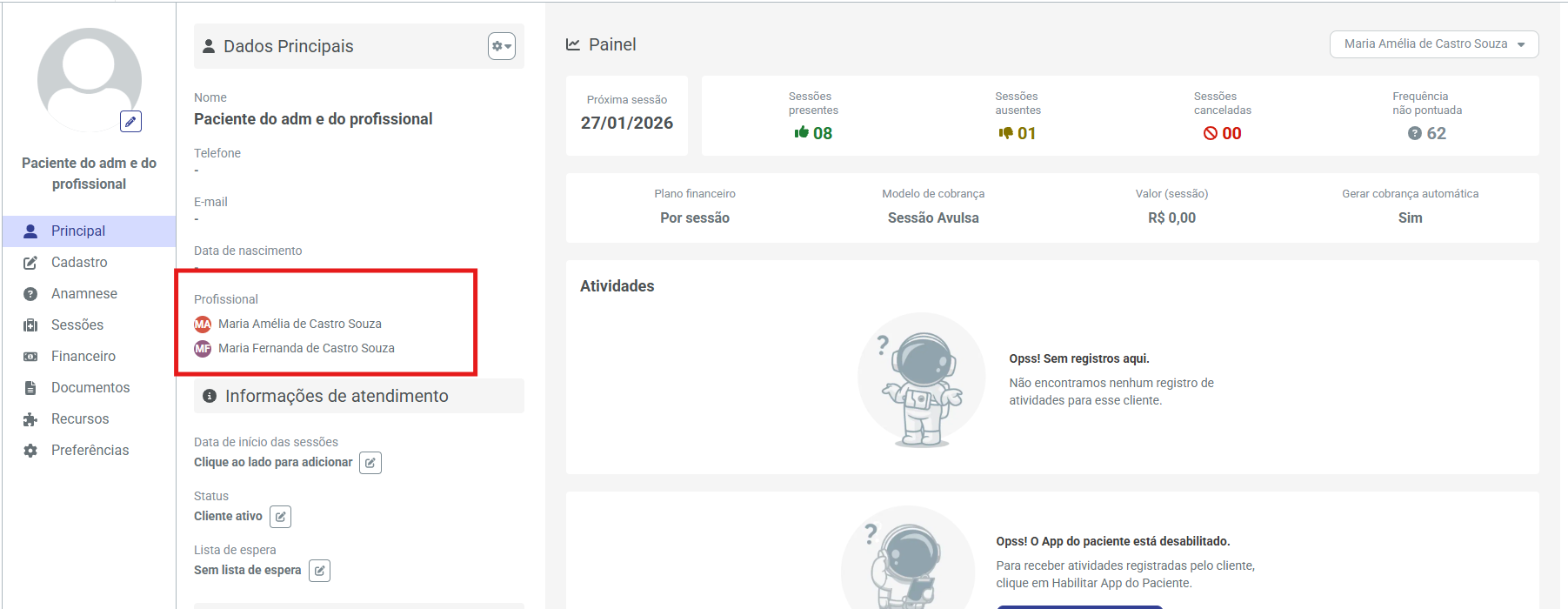Image resolution: width=1568 pixels, height=609 pixels.
Task: Click the Sessões canceladas count 00
Action: pos(1231,133)
